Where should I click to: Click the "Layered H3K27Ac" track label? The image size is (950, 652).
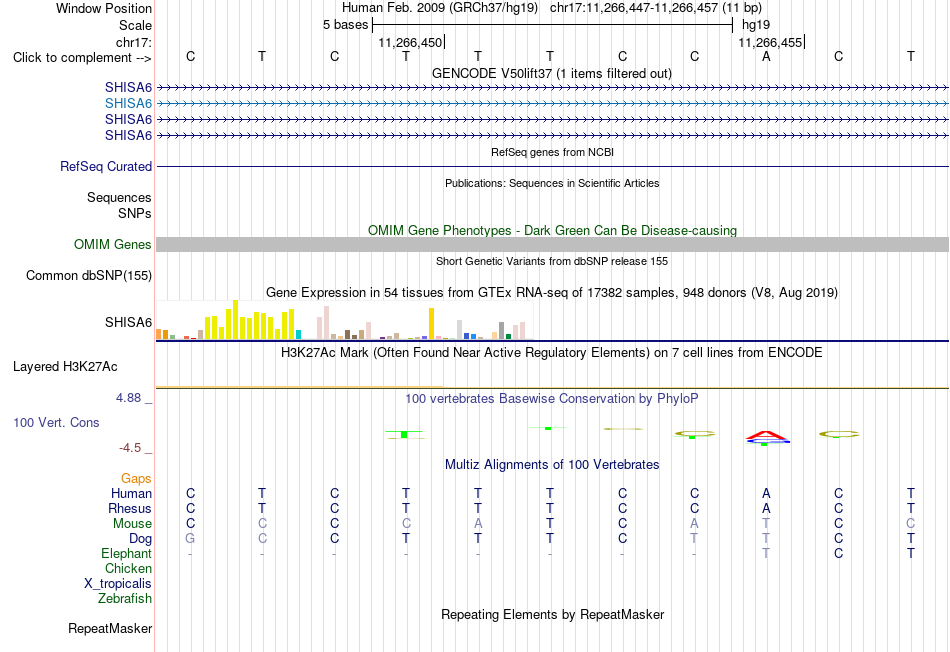[65, 367]
